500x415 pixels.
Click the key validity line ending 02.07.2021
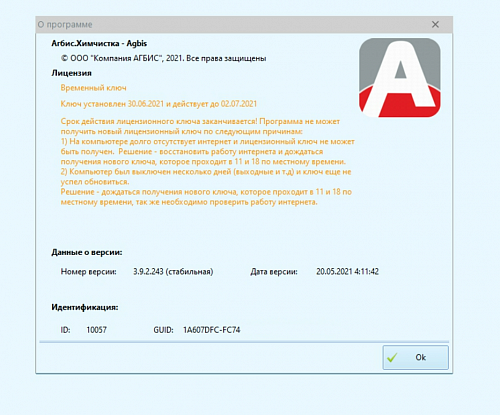click(x=159, y=104)
